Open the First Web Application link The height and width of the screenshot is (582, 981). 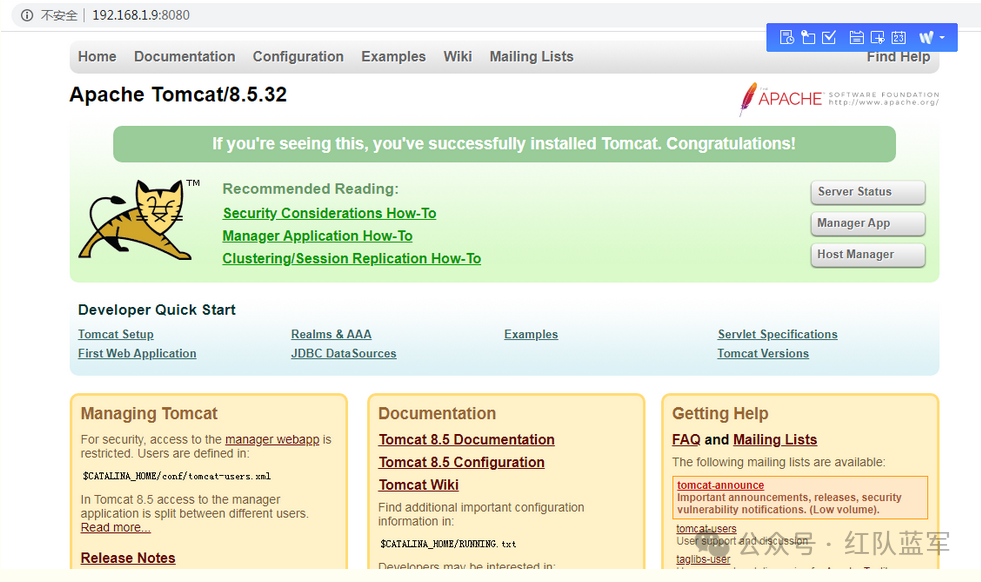[137, 354]
